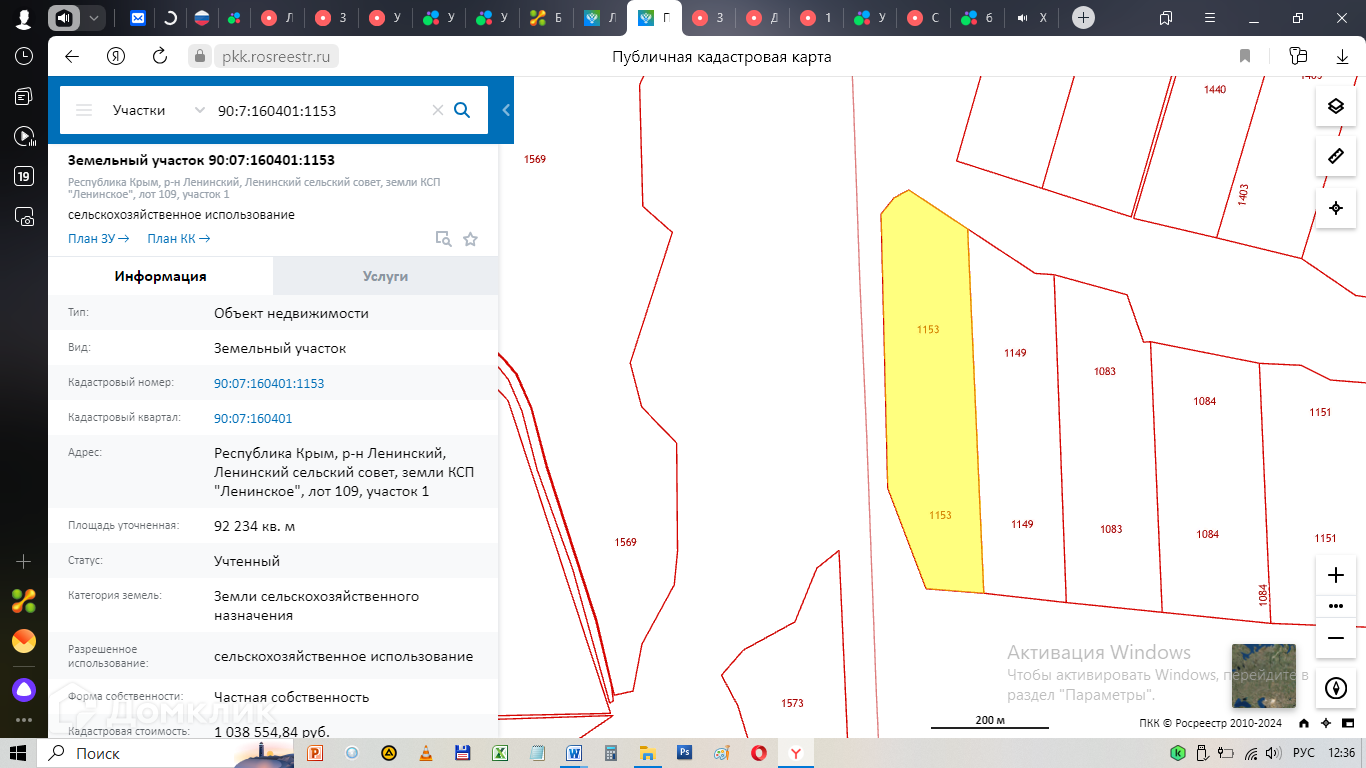Open the План КК link
This screenshot has width=1366, height=768.
(179, 239)
